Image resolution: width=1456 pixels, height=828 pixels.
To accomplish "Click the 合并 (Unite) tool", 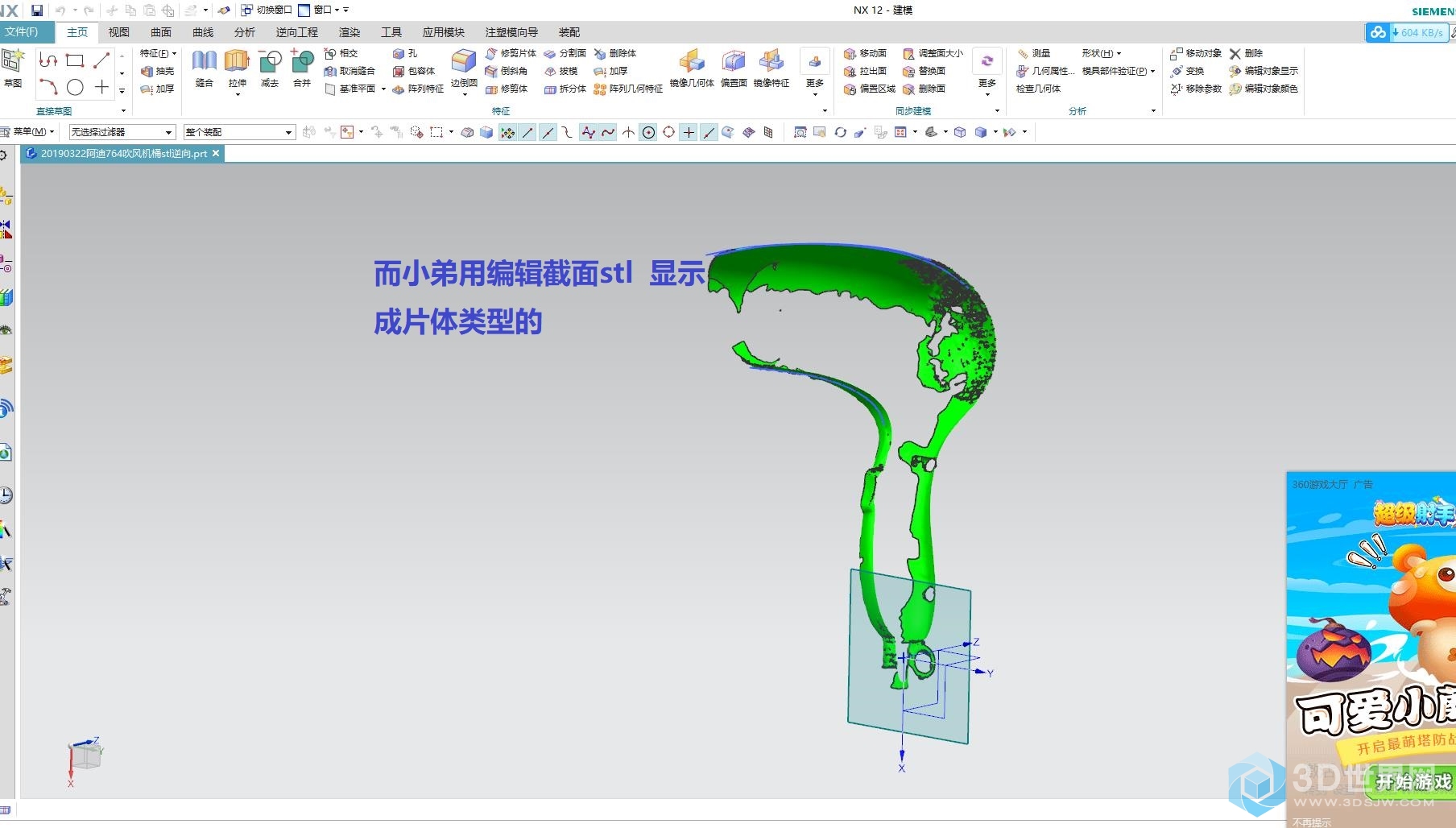I will tap(302, 68).
